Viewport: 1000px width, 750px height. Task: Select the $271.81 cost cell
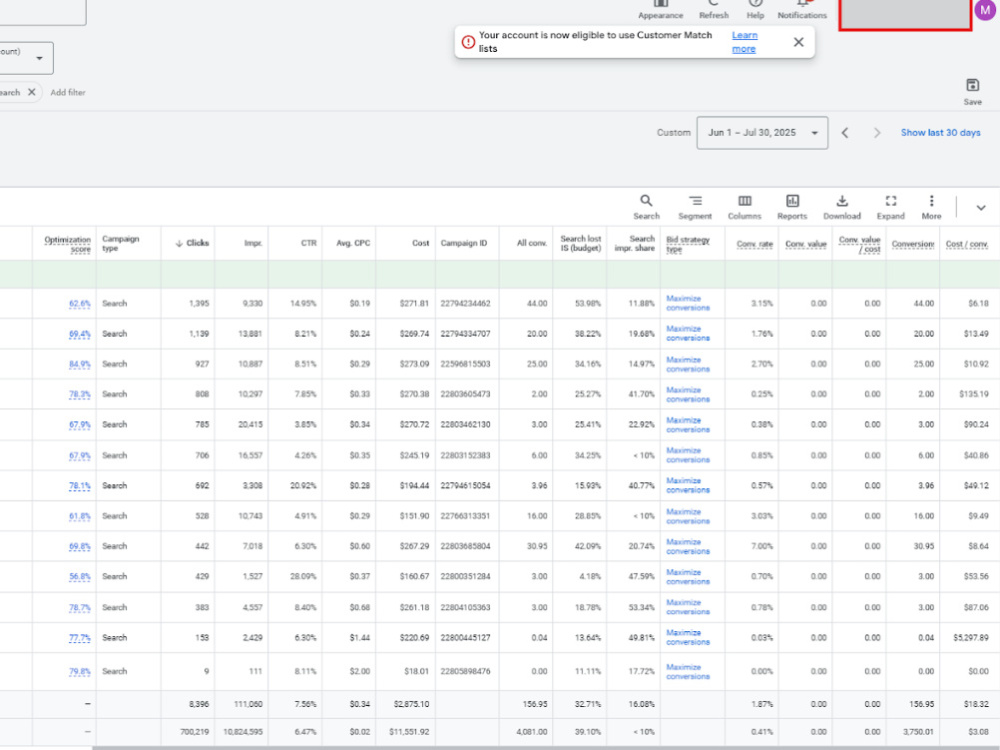pyautogui.click(x=415, y=304)
